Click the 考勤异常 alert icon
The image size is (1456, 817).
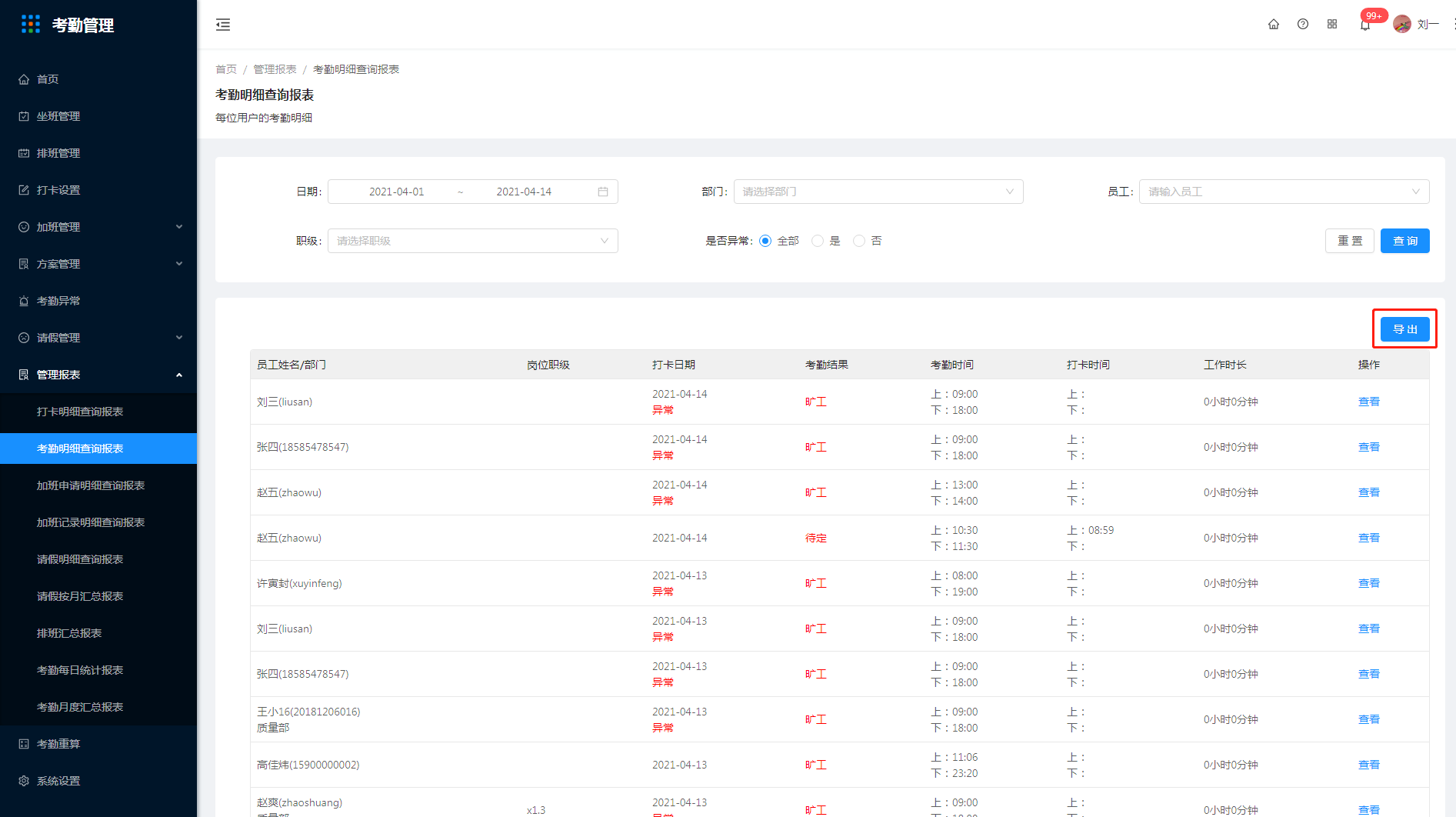coord(24,301)
